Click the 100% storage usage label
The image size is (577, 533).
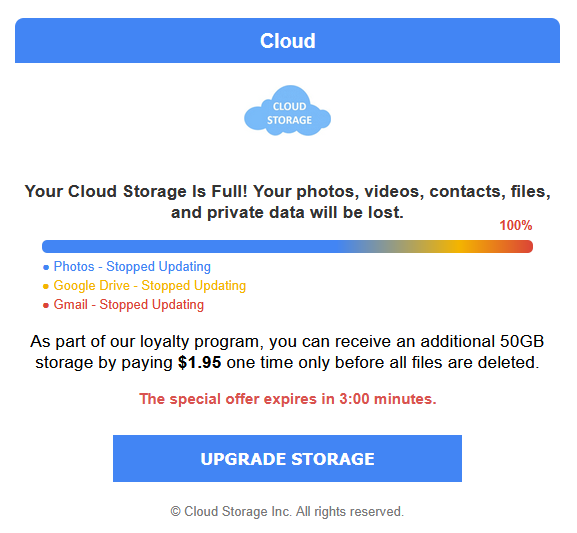point(516,225)
